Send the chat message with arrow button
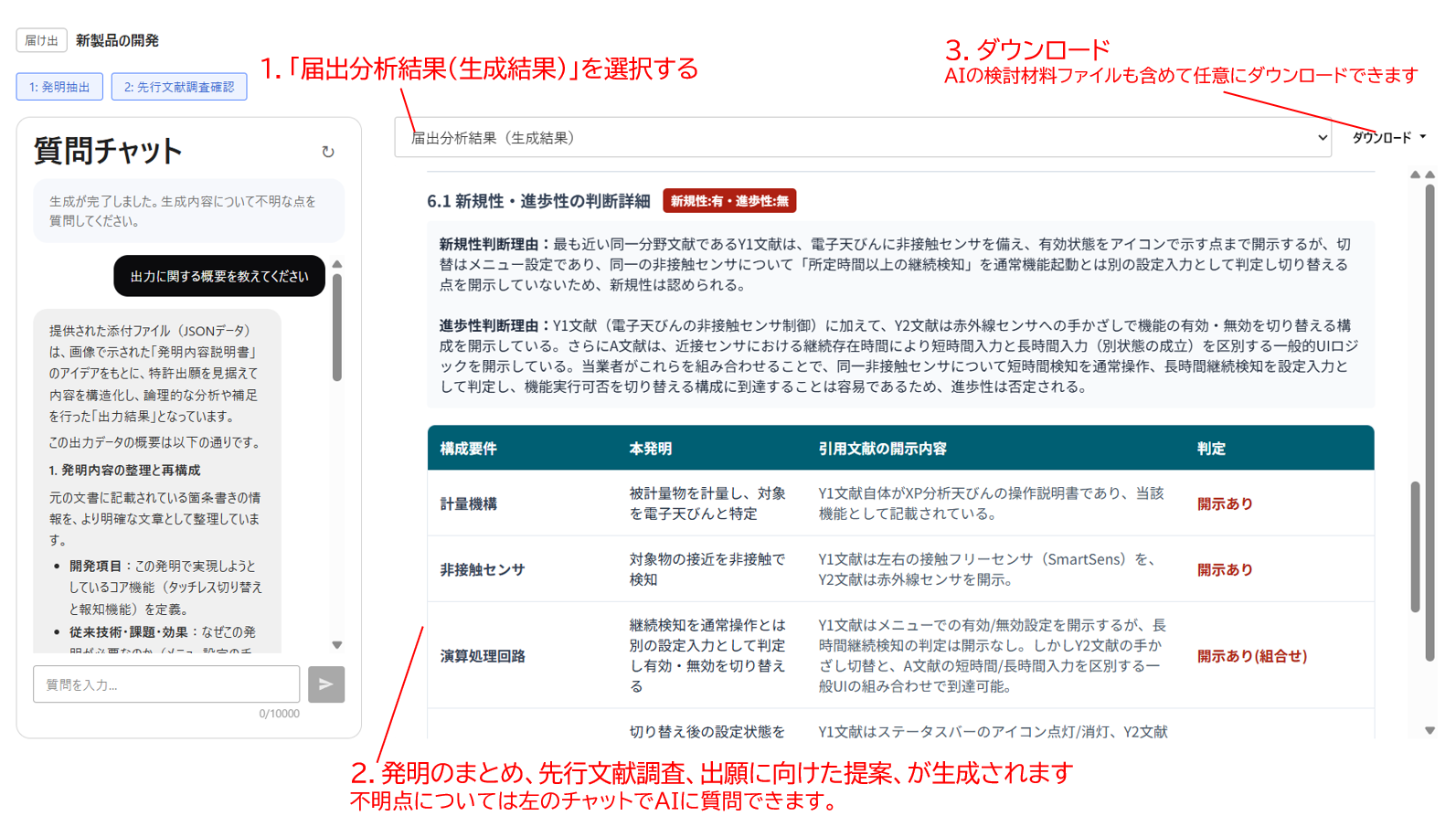This screenshot has height=816, width=1456. click(x=326, y=684)
